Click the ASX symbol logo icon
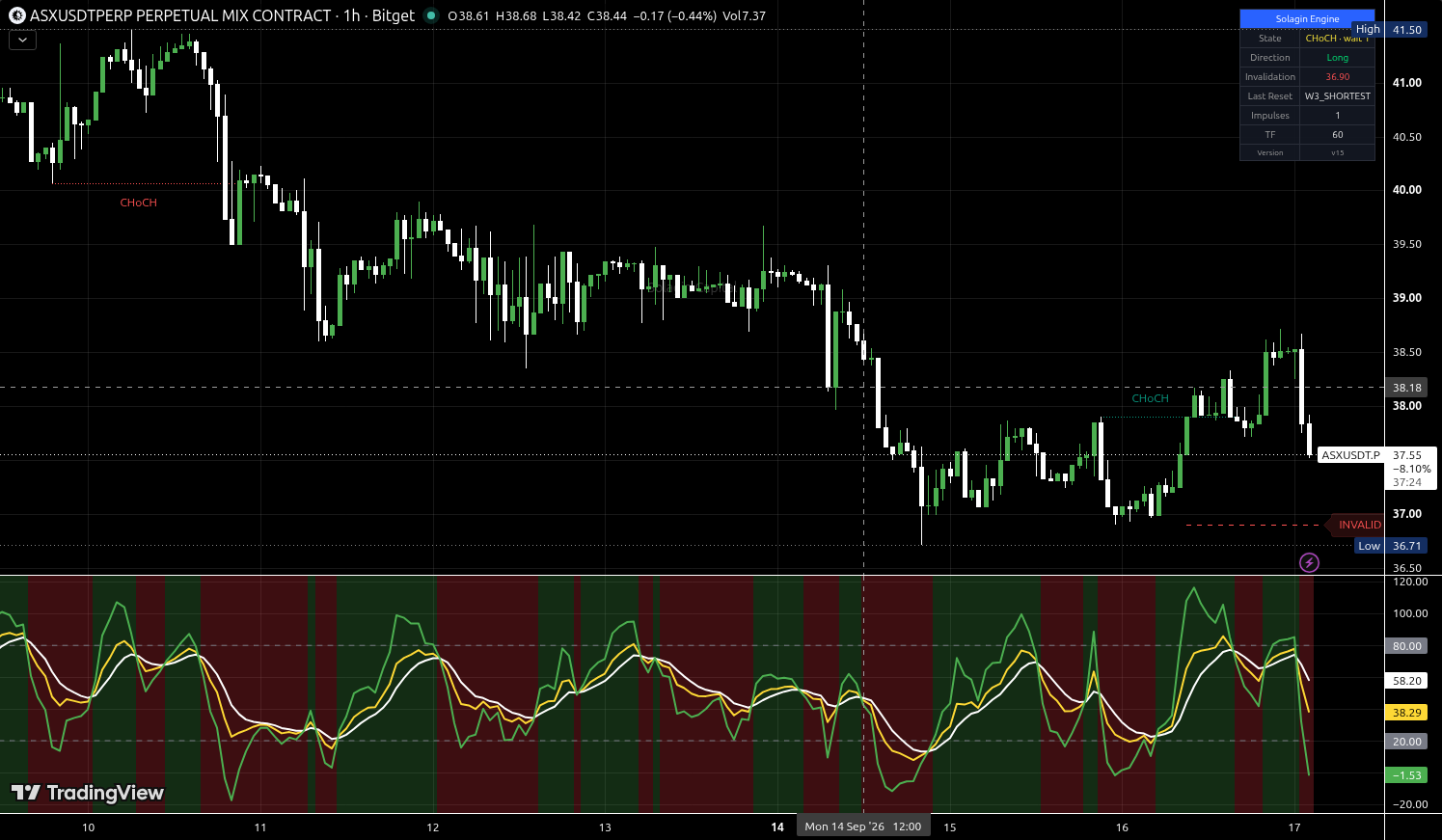This screenshot has width=1442, height=840. pos(16,15)
